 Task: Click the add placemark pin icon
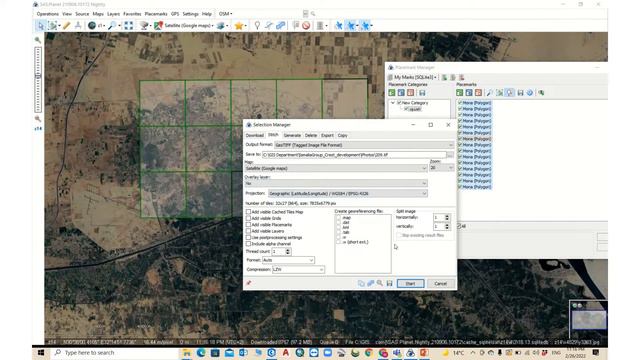coord(257,26)
